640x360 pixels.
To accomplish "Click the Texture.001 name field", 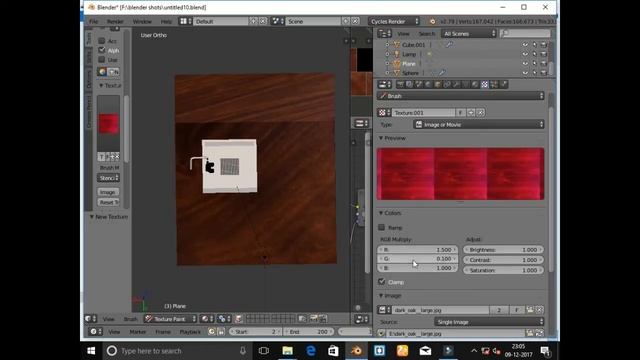I will [423, 113].
